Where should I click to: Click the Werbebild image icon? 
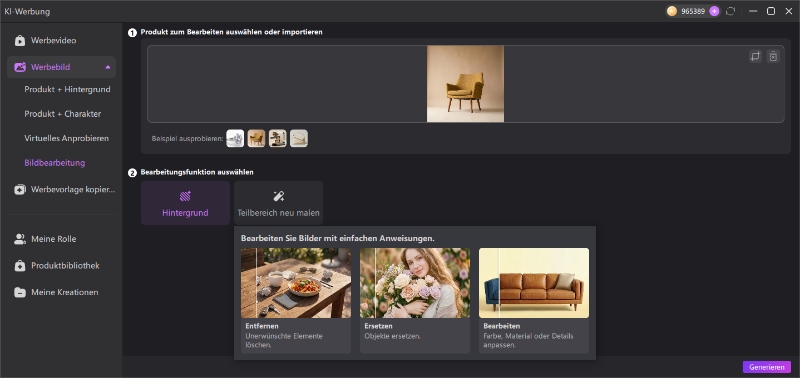[x=20, y=67]
